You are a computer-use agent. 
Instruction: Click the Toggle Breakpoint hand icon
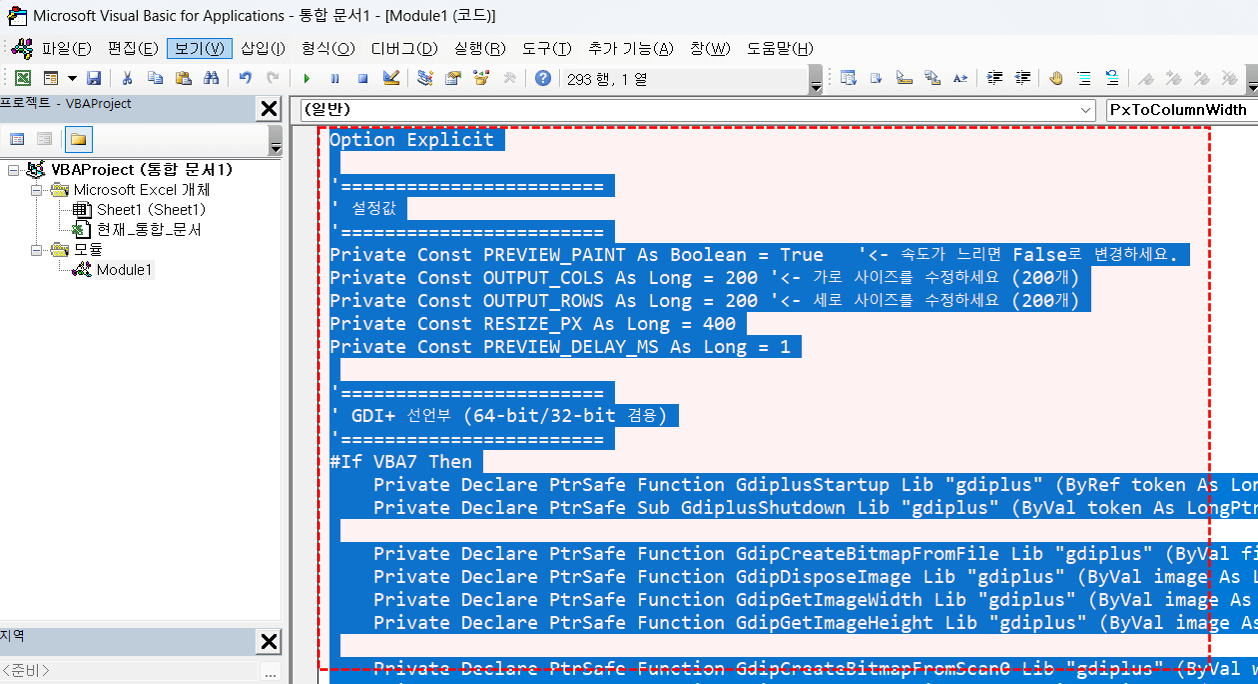coord(1055,78)
